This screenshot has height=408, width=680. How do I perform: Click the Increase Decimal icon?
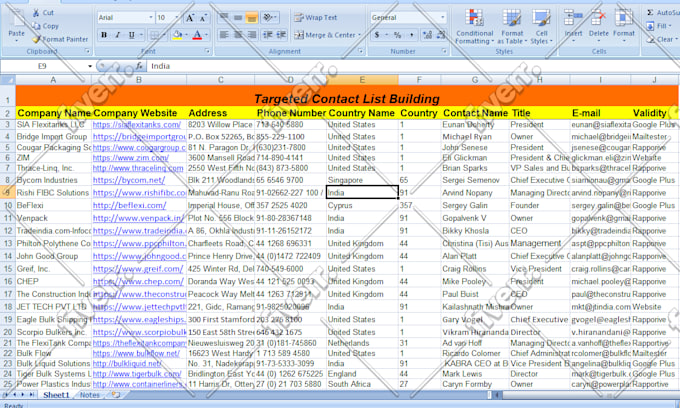point(427,35)
